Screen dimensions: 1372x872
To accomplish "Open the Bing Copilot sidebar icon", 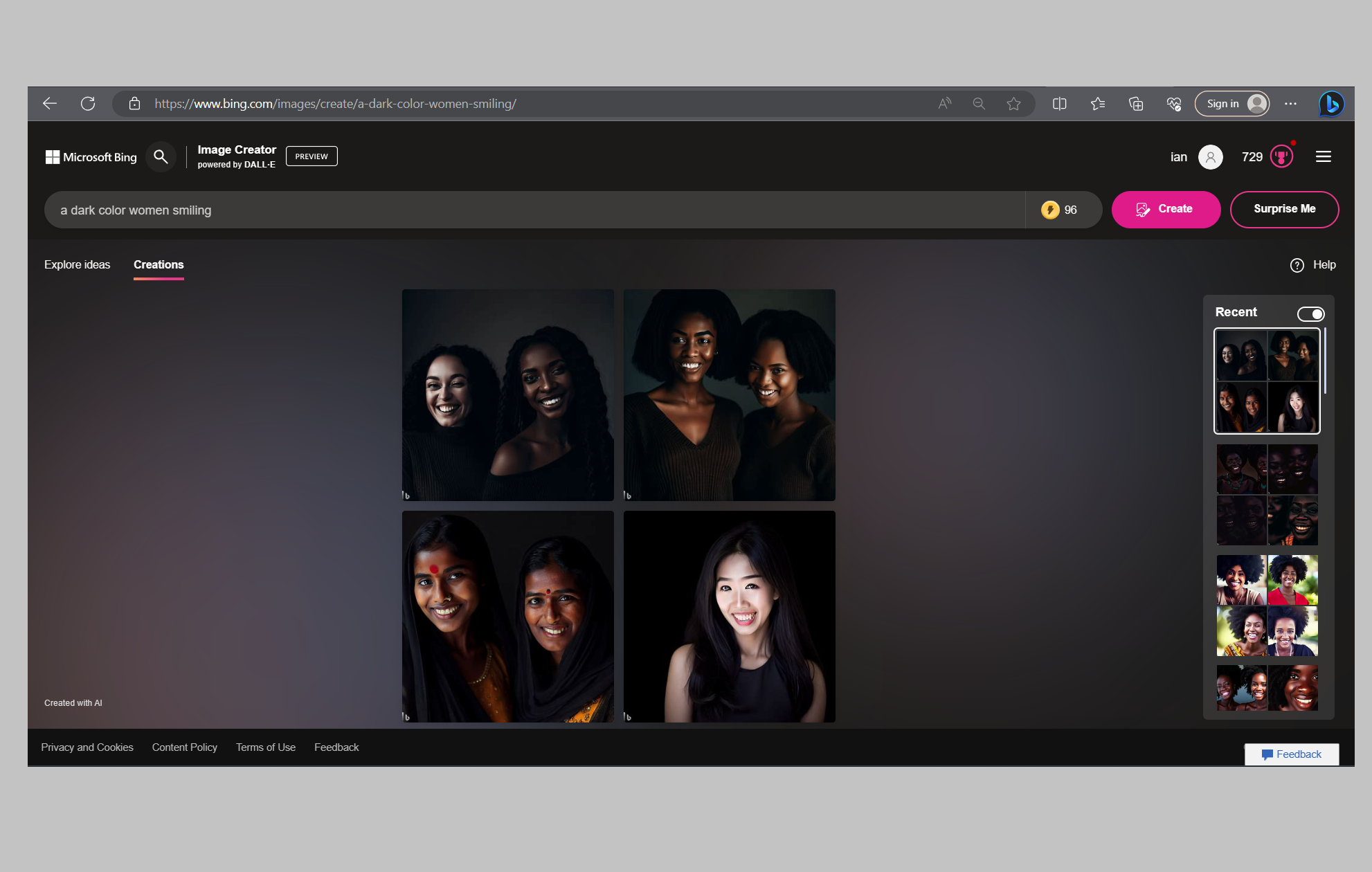I will point(1330,104).
